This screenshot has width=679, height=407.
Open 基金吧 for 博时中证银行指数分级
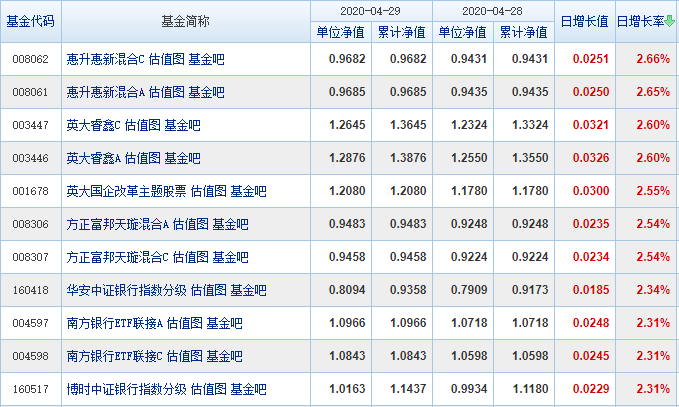249,389
